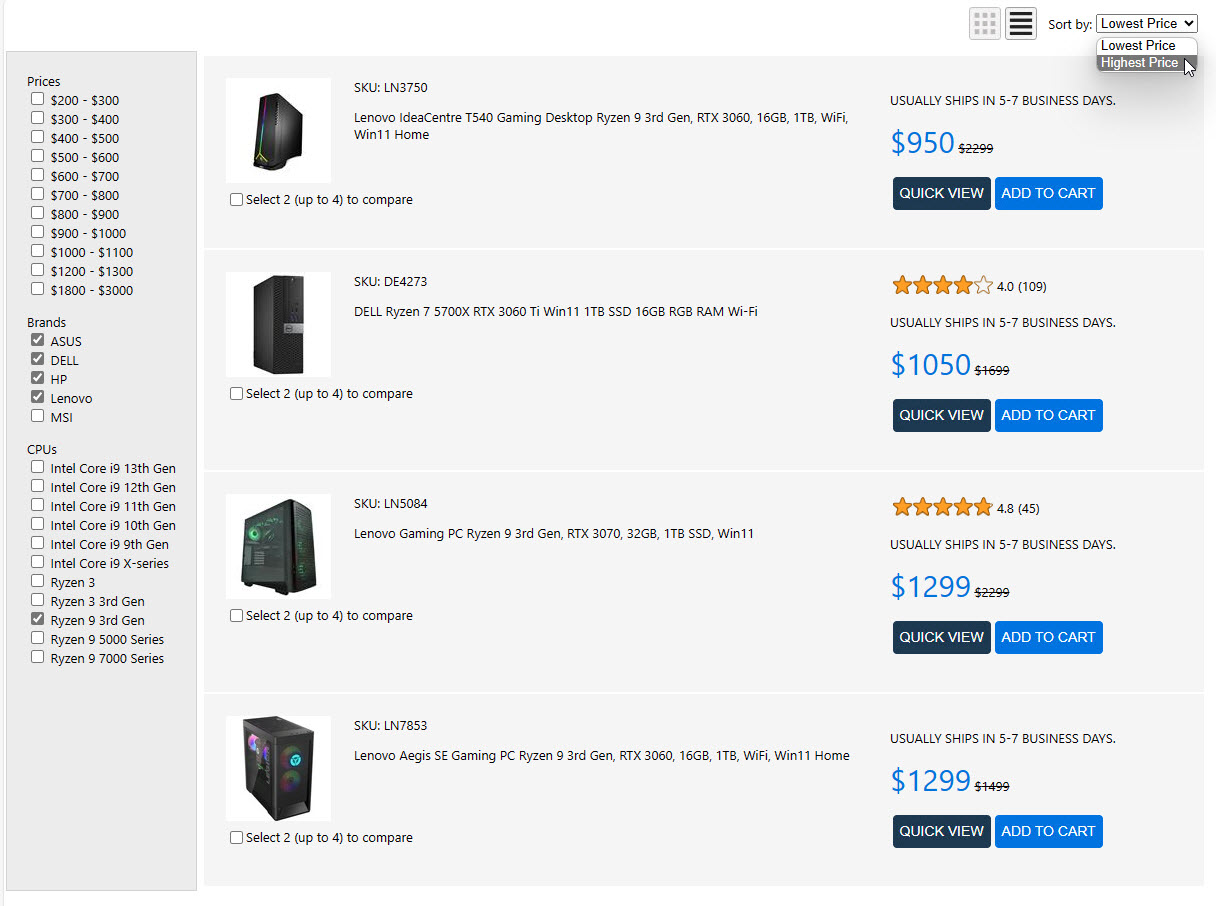Uncheck Ryzen 9 3rd Gen CPU filter
The image size is (1216, 906).
38,620
